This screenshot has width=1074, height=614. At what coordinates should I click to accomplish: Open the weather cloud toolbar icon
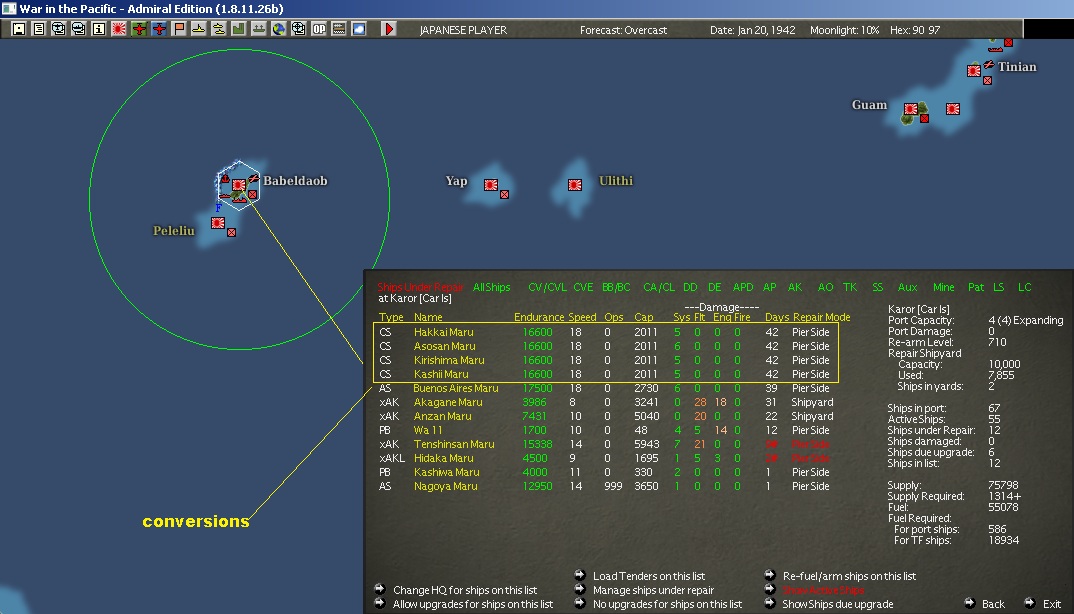[359, 29]
